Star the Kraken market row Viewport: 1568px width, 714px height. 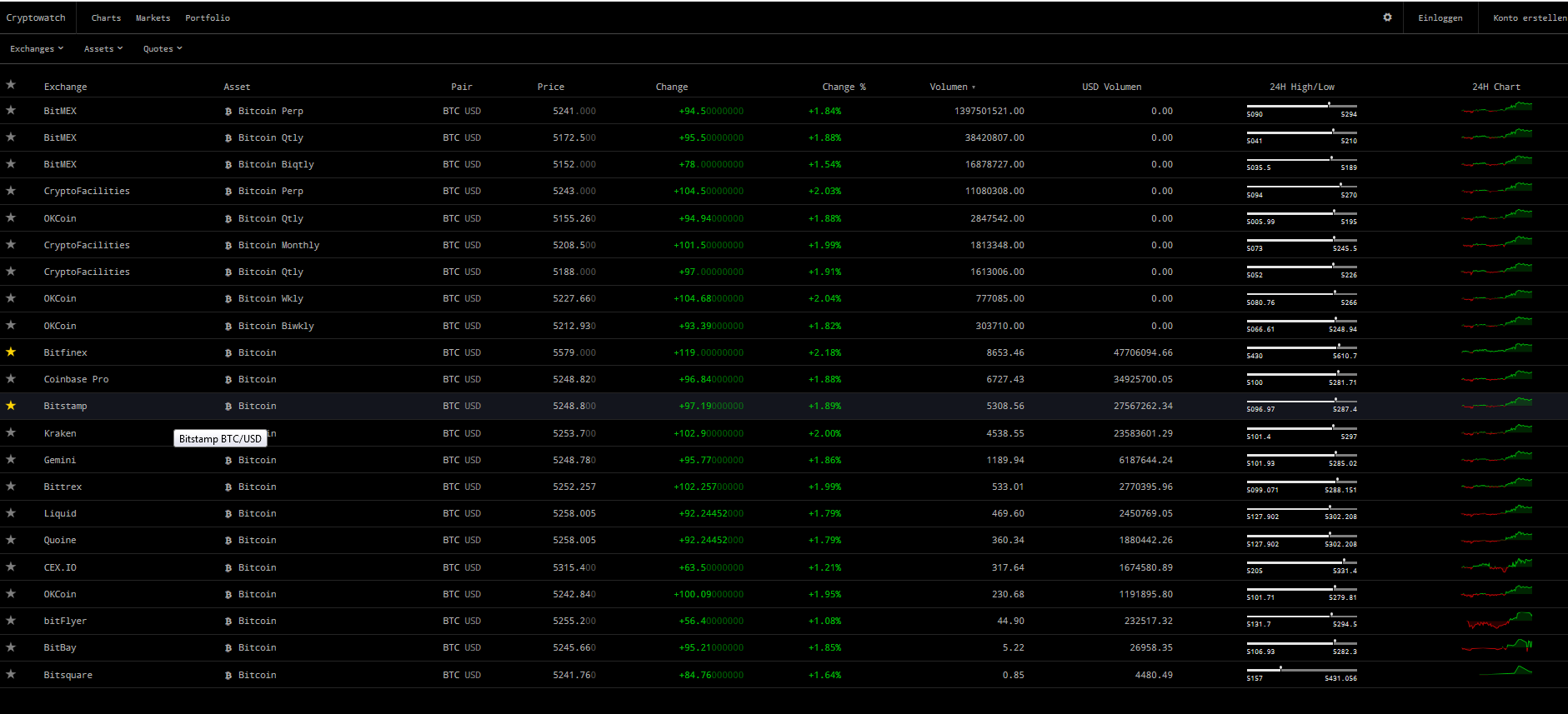tap(11, 432)
